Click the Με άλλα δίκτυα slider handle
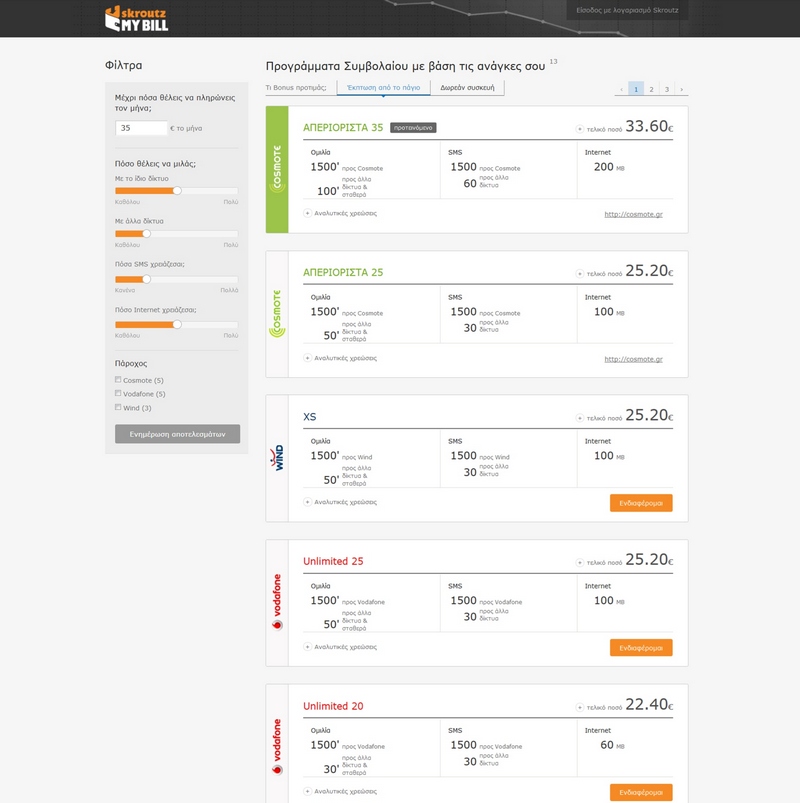800x803 pixels. [x=146, y=234]
